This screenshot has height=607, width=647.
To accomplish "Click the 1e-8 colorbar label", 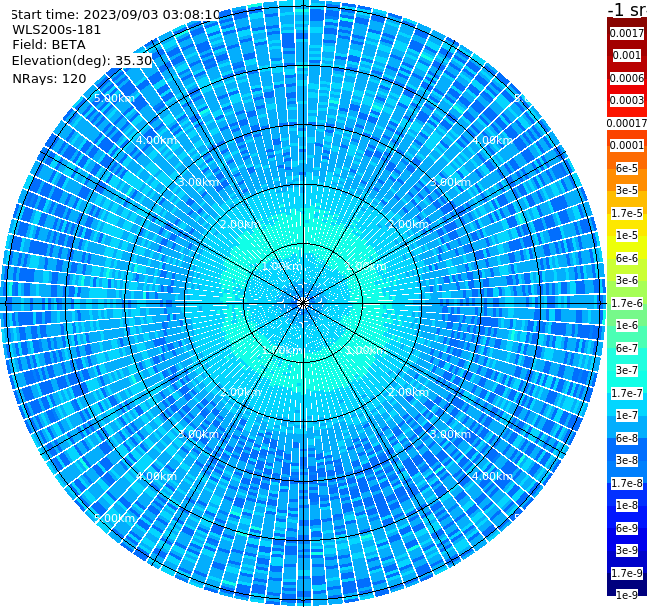I will 627,505.
